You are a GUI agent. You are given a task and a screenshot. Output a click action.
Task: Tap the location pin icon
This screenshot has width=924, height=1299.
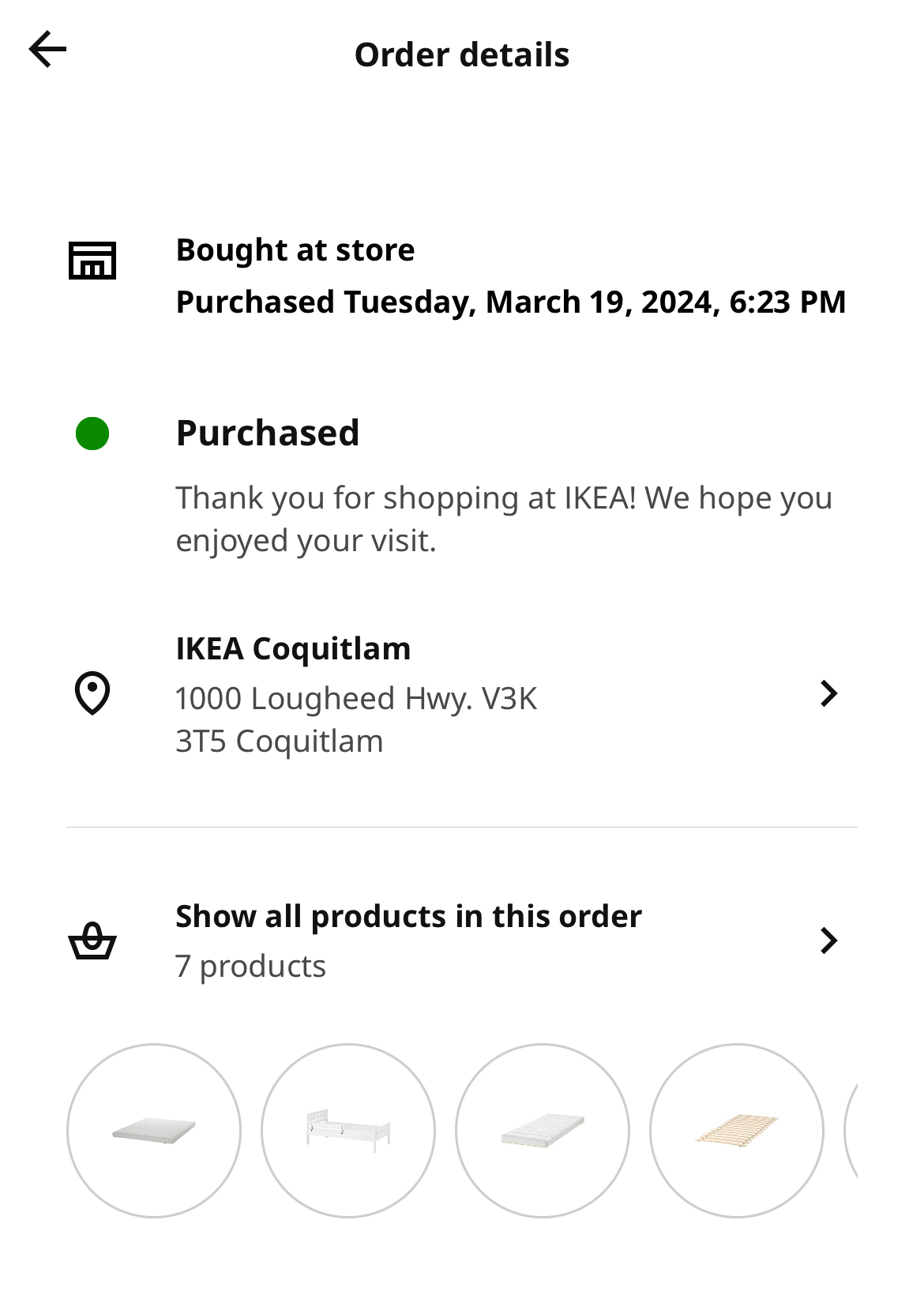(92, 693)
